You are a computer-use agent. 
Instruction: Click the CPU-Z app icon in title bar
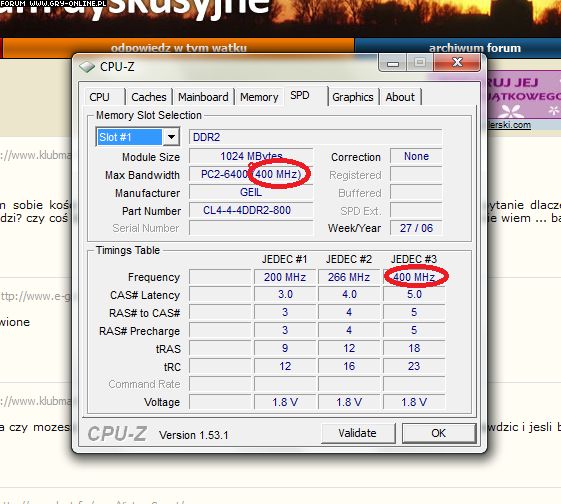pos(87,67)
